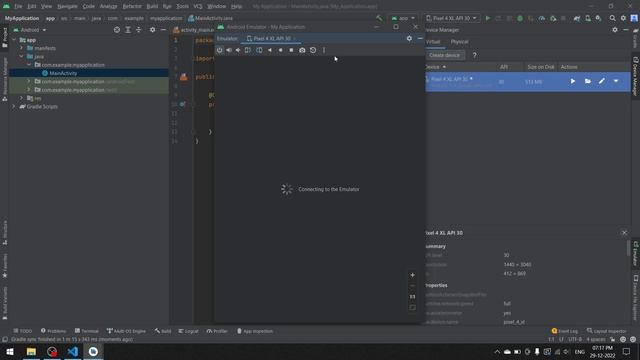Screen dimensions: 640x360
Task: Open the Navigate menu
Action: point(67,7)
